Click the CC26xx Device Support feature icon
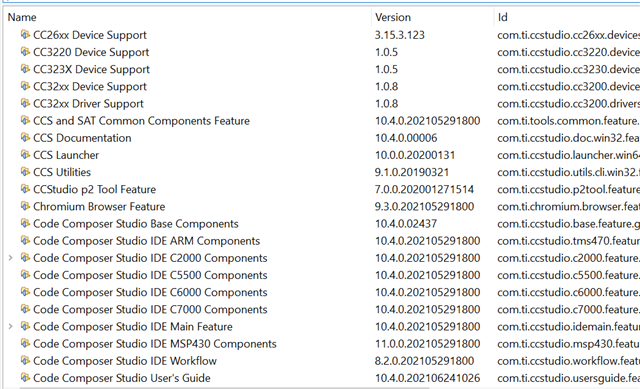The width and height of the screenshot is (640, 389). coord(25,35)
